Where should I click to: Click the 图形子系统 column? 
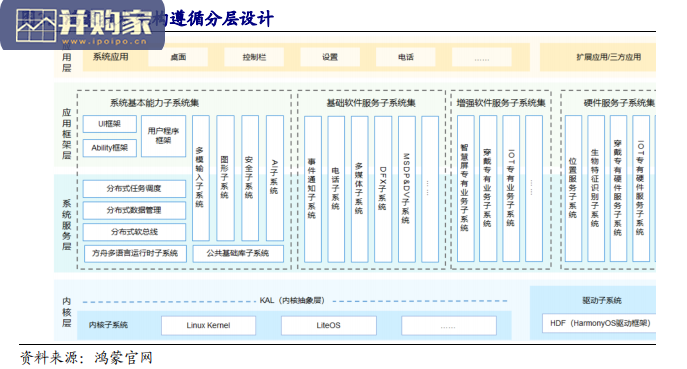pos(225,178)
